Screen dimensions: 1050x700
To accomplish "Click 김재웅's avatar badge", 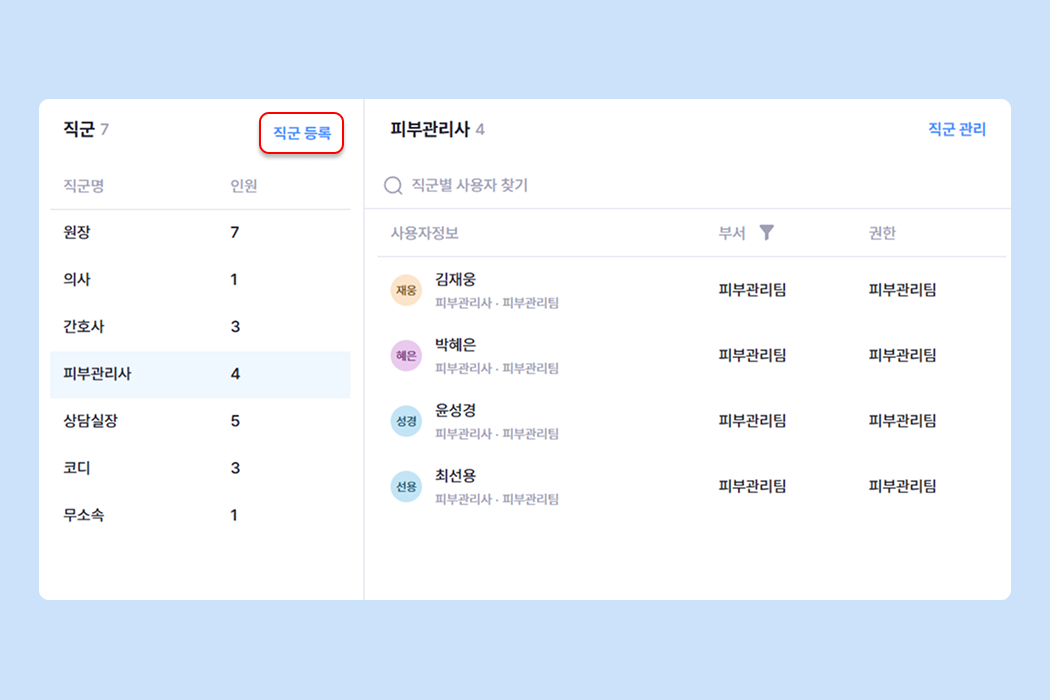I will [x=406, y=290].
